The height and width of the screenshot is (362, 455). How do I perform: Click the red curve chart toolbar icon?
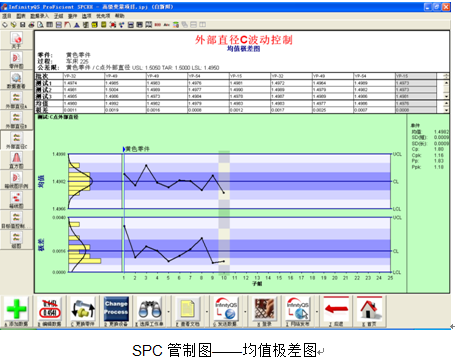(x=68, y=25)
